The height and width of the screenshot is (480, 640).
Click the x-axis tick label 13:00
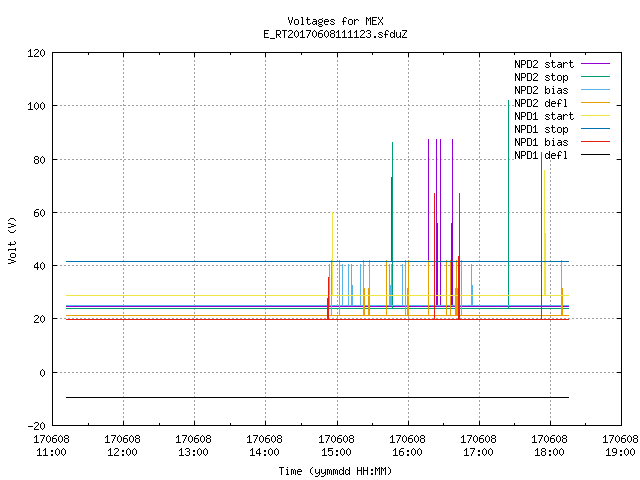click(193, 452)
